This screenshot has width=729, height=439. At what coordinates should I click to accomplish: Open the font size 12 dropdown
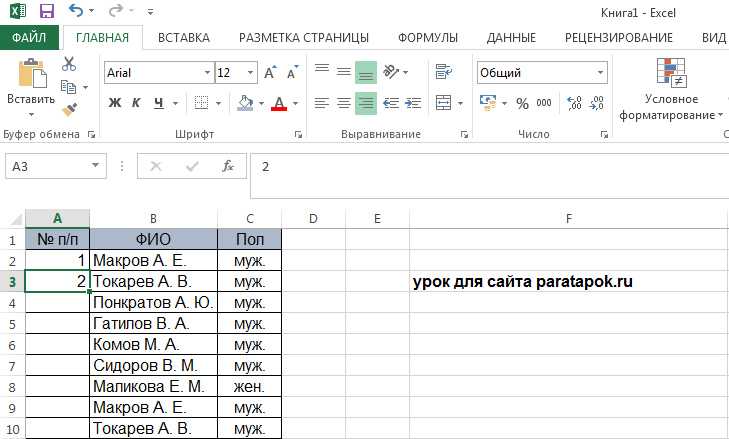[x=250, y=73]
